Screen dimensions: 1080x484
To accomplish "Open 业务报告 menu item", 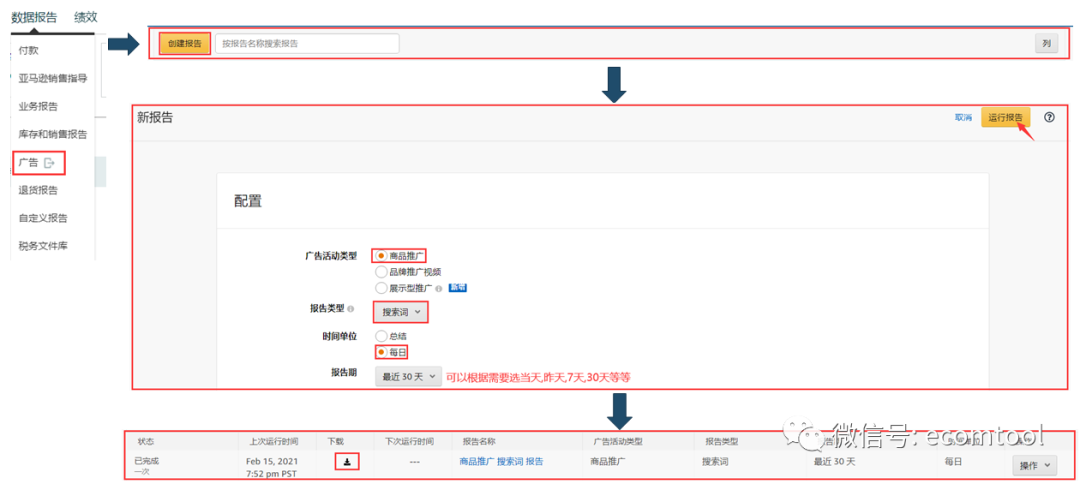I will (x=38, y=106).
